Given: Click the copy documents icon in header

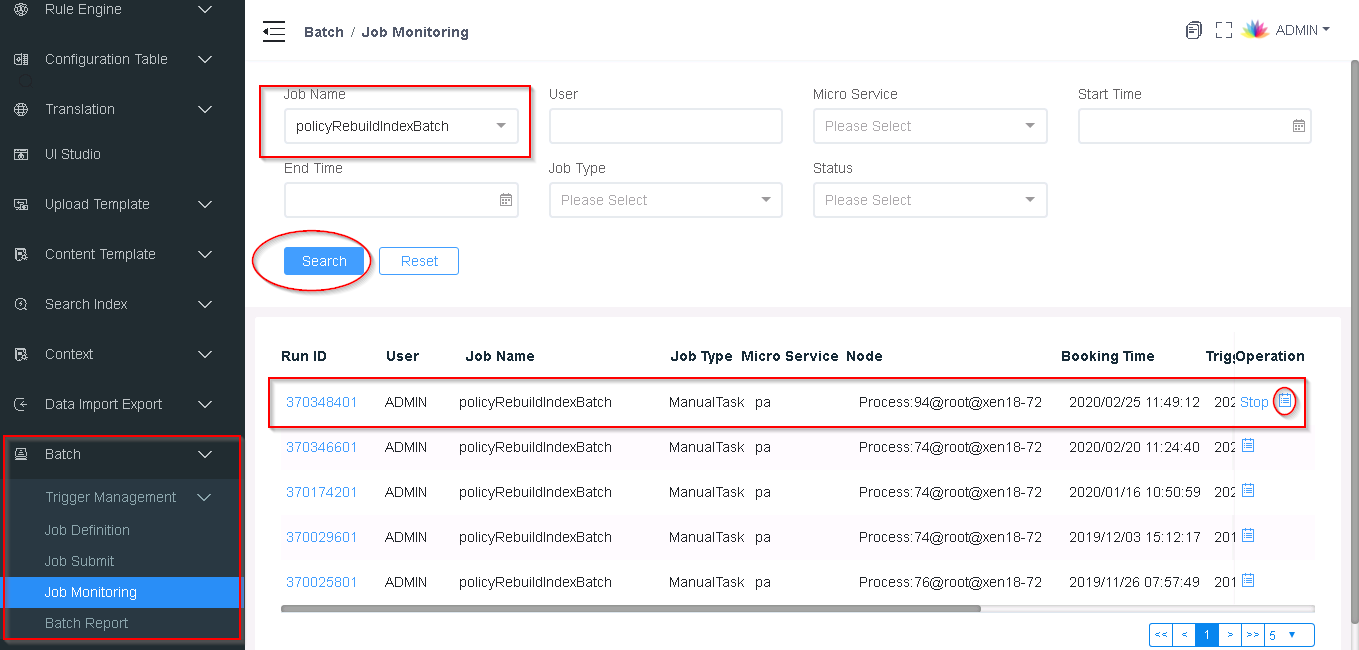Looking at the screenshot, I should 1193,31.
